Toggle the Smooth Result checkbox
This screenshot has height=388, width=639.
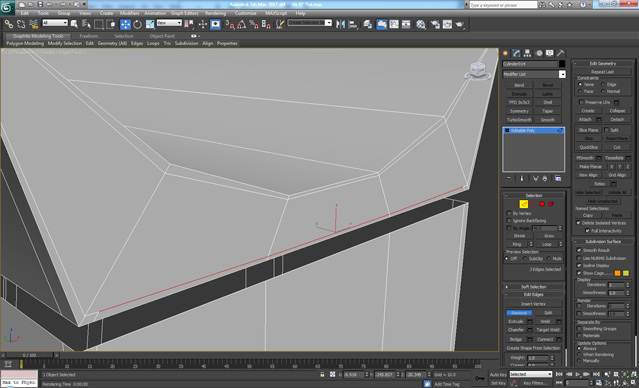coord(579,250)
